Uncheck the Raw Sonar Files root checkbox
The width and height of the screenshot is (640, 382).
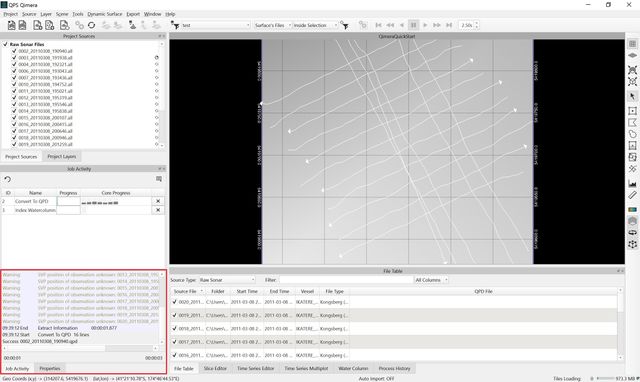[x=5, y=44]
